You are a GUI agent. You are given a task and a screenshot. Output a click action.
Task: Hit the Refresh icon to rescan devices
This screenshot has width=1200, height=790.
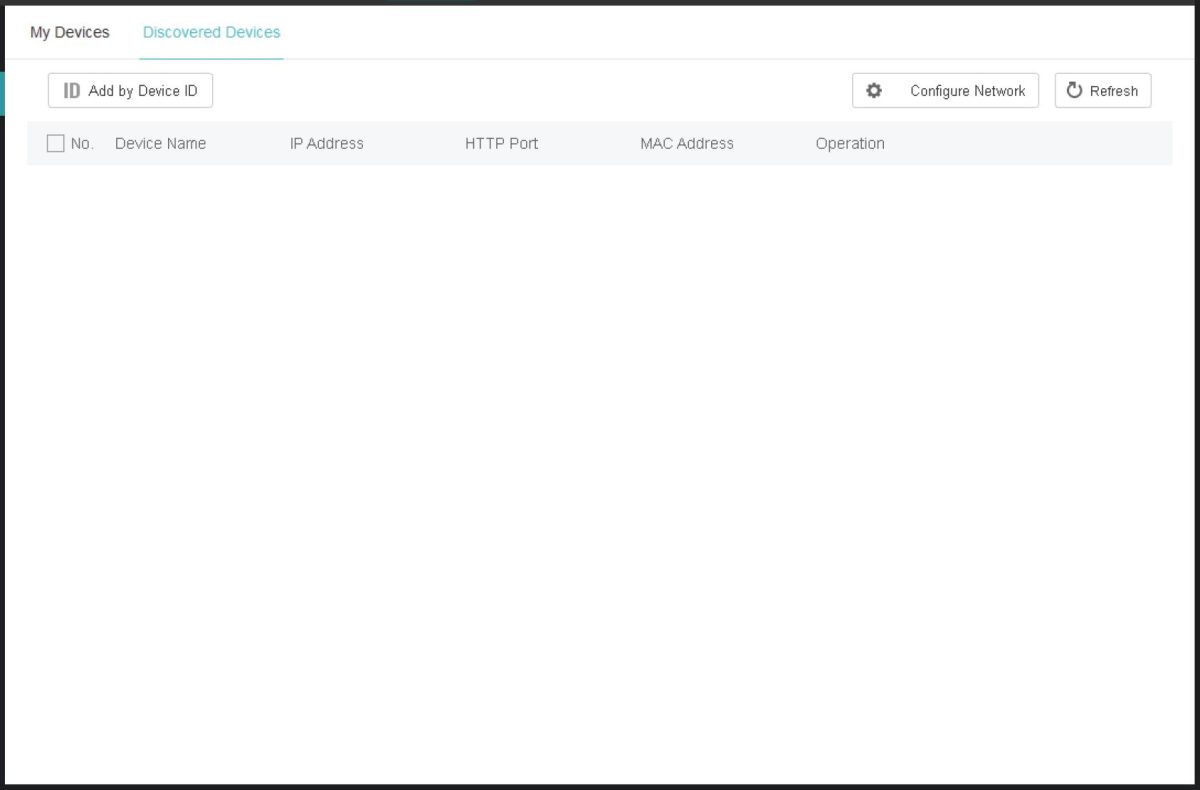tap(1075, 90)
